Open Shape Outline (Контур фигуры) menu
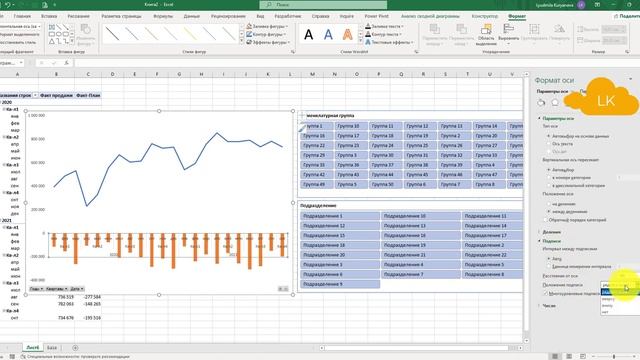 (x=267, y=34)
